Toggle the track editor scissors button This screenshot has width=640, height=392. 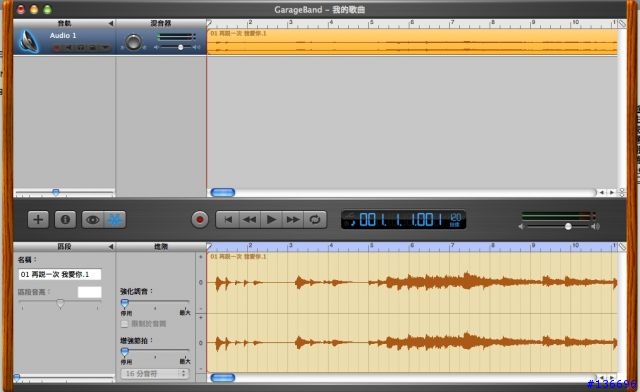pos(115,220)
